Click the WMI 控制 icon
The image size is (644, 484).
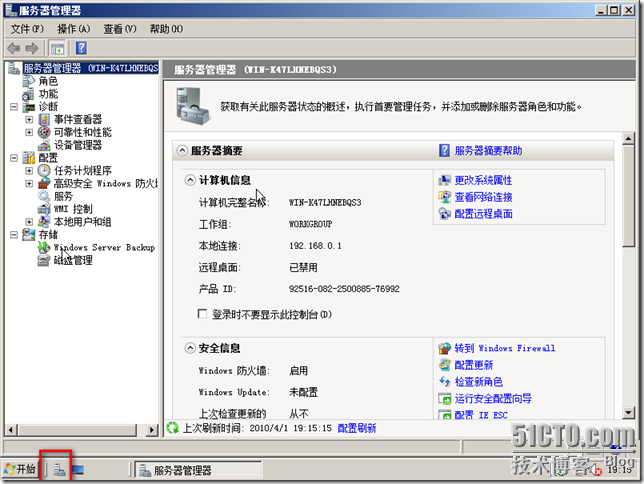[x=44, y=209]
